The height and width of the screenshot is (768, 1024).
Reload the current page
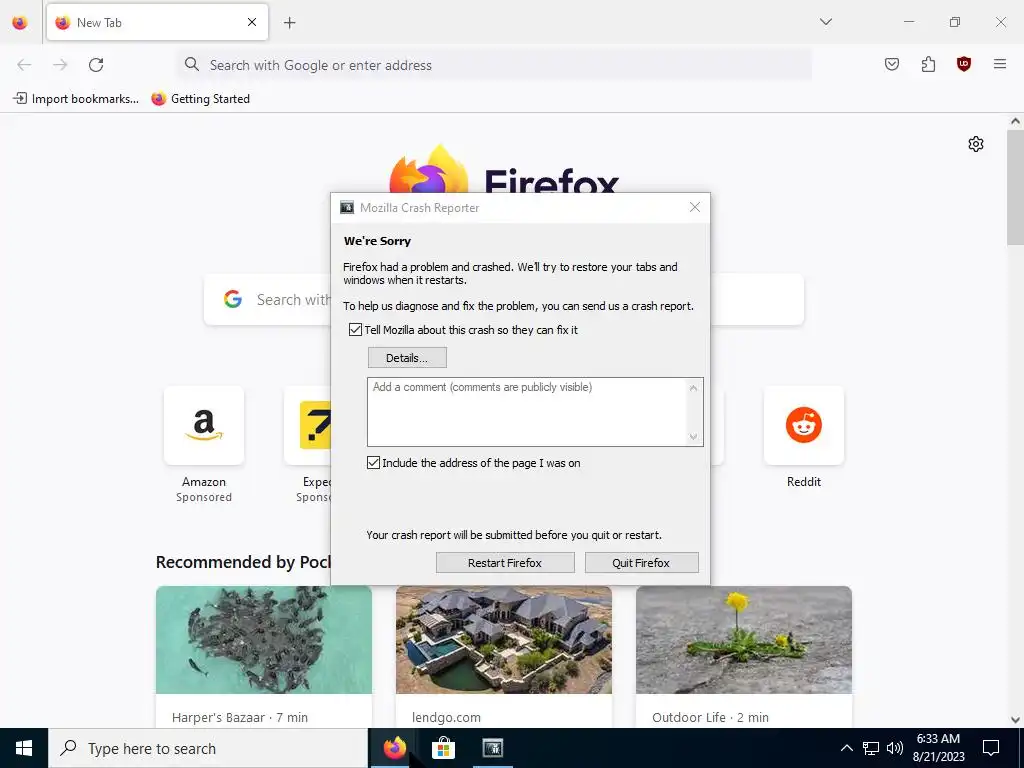click(96, 65)
